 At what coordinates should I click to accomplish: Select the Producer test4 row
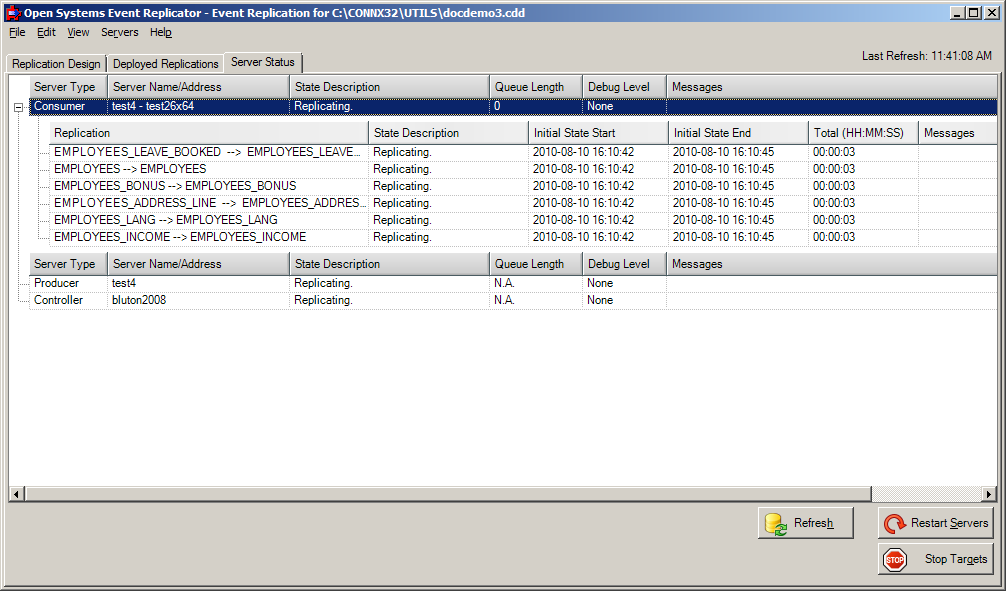[200, 283]
